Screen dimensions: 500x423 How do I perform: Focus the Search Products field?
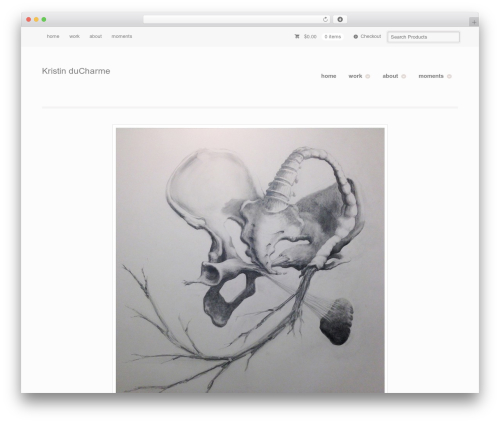click(423, 37)
